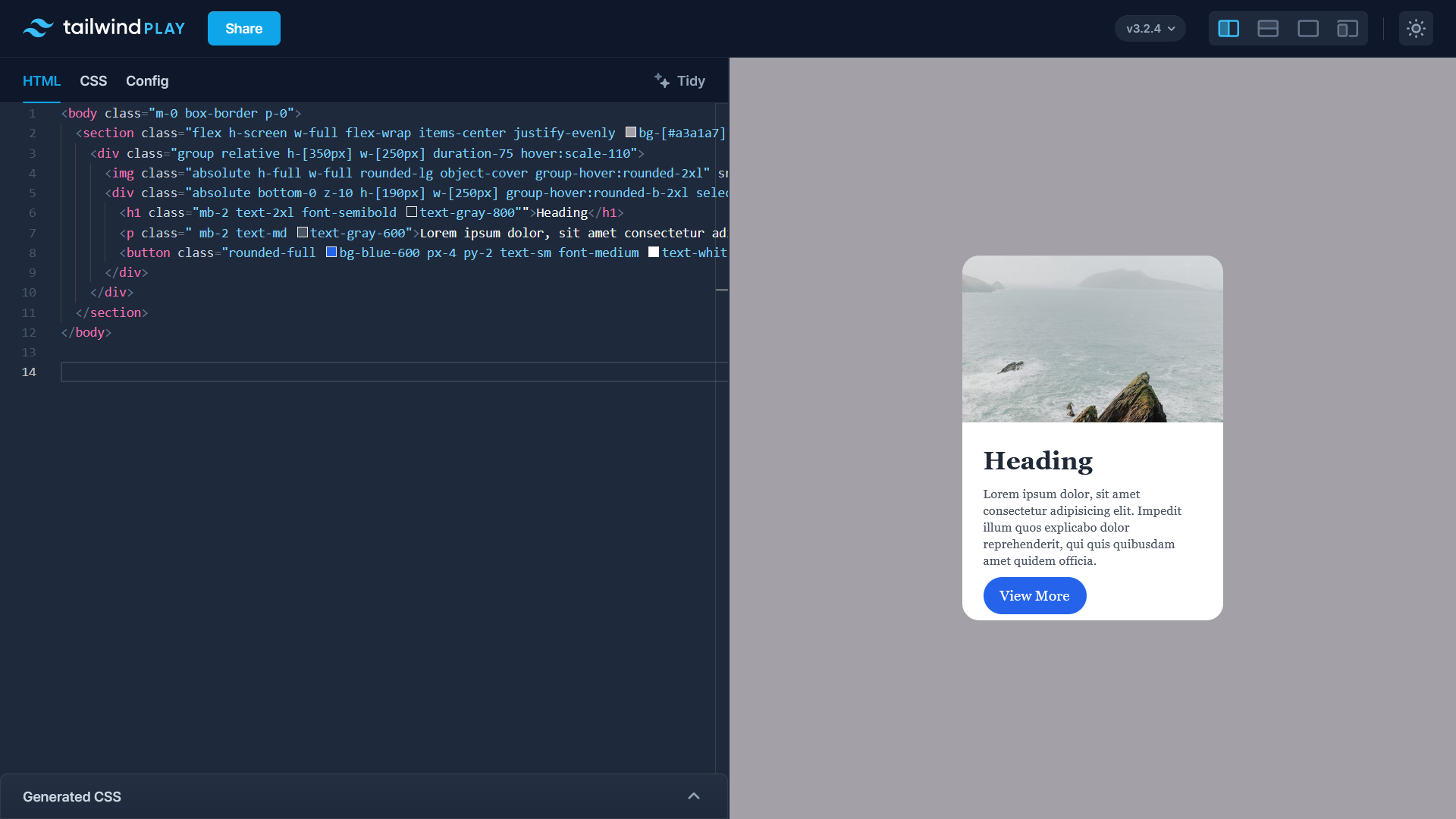Open the Config tab
The width and height of the screenshot is (1456, 819).
[146, 81]
